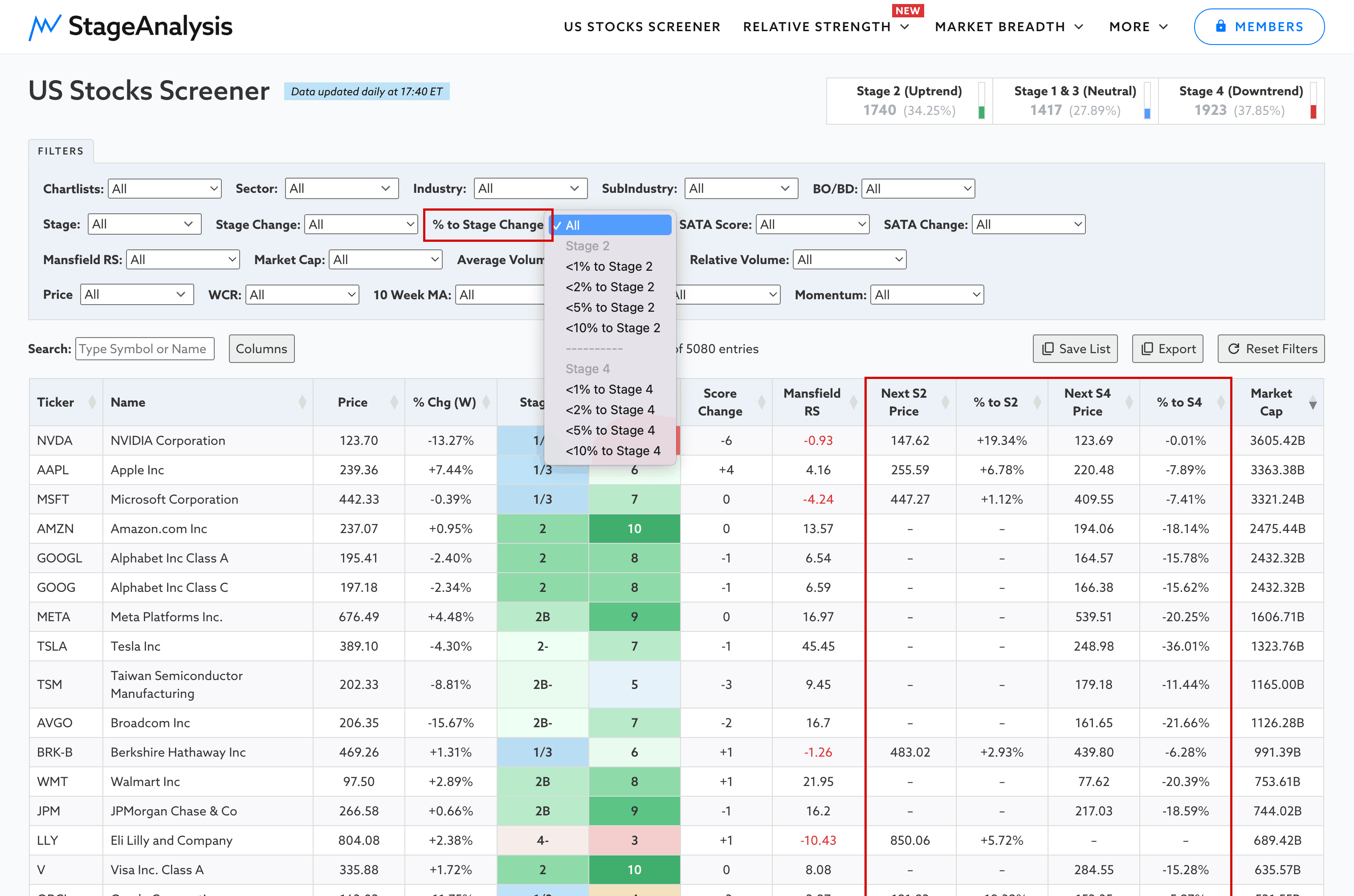The image size is (1354, 896).
Task: Sort by Score Change sort arrows
Action: click(x=762, y=402)
